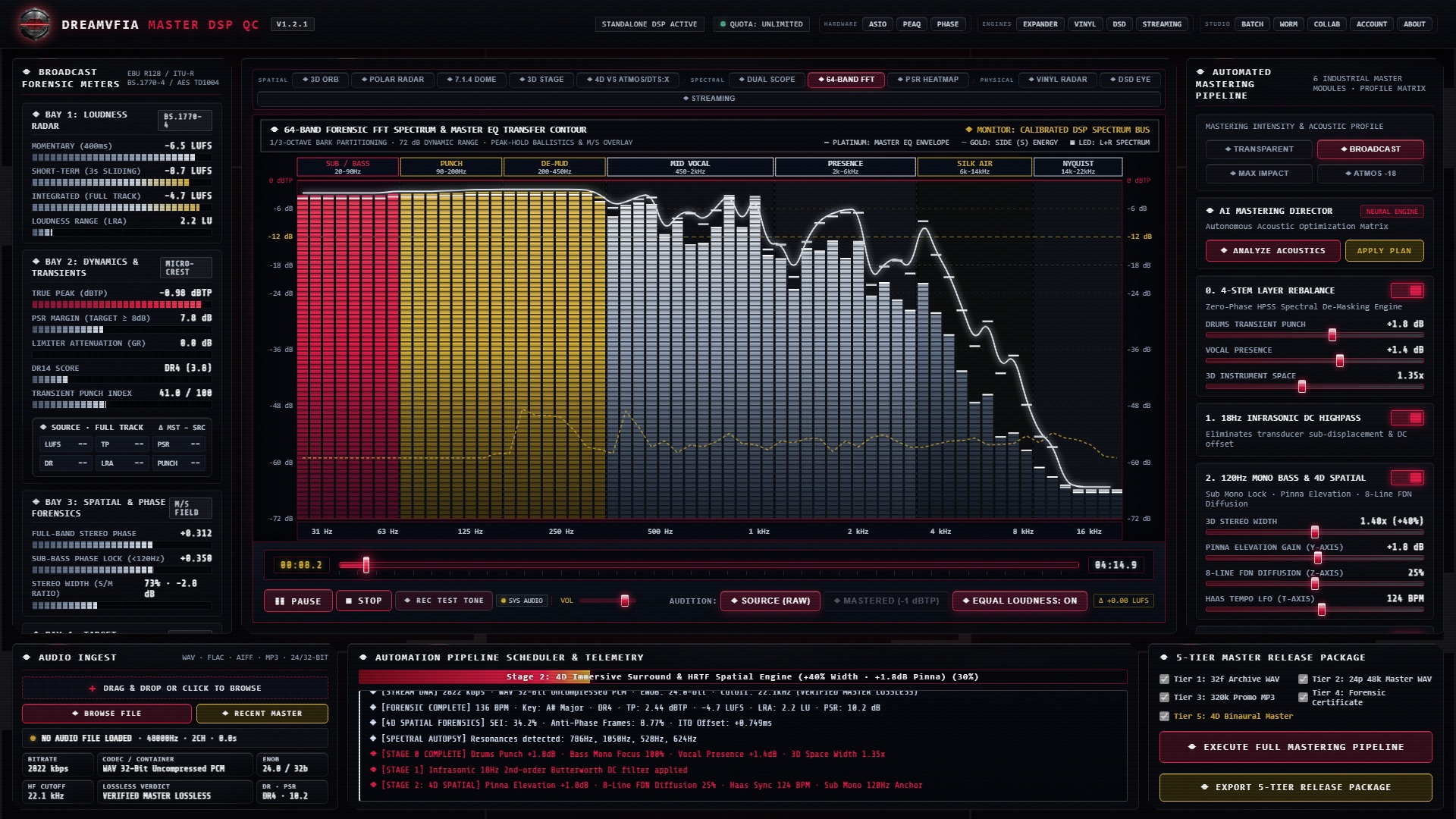Open the ASIO hardware settings
This screenshot has width=1456, height=819.
point(877,24)
